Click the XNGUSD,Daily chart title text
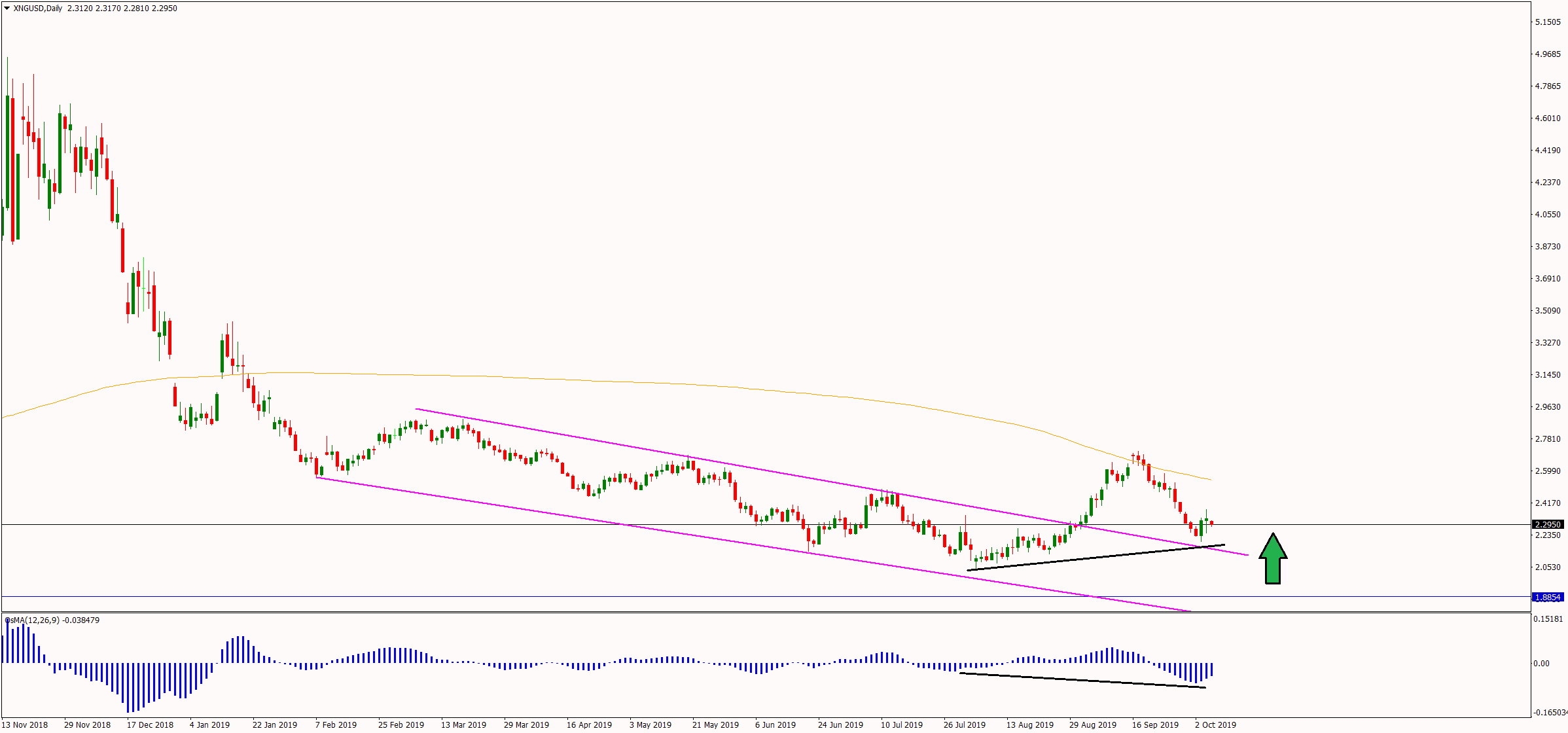This screenshot has height=733, width=1568. pos(37,9)
